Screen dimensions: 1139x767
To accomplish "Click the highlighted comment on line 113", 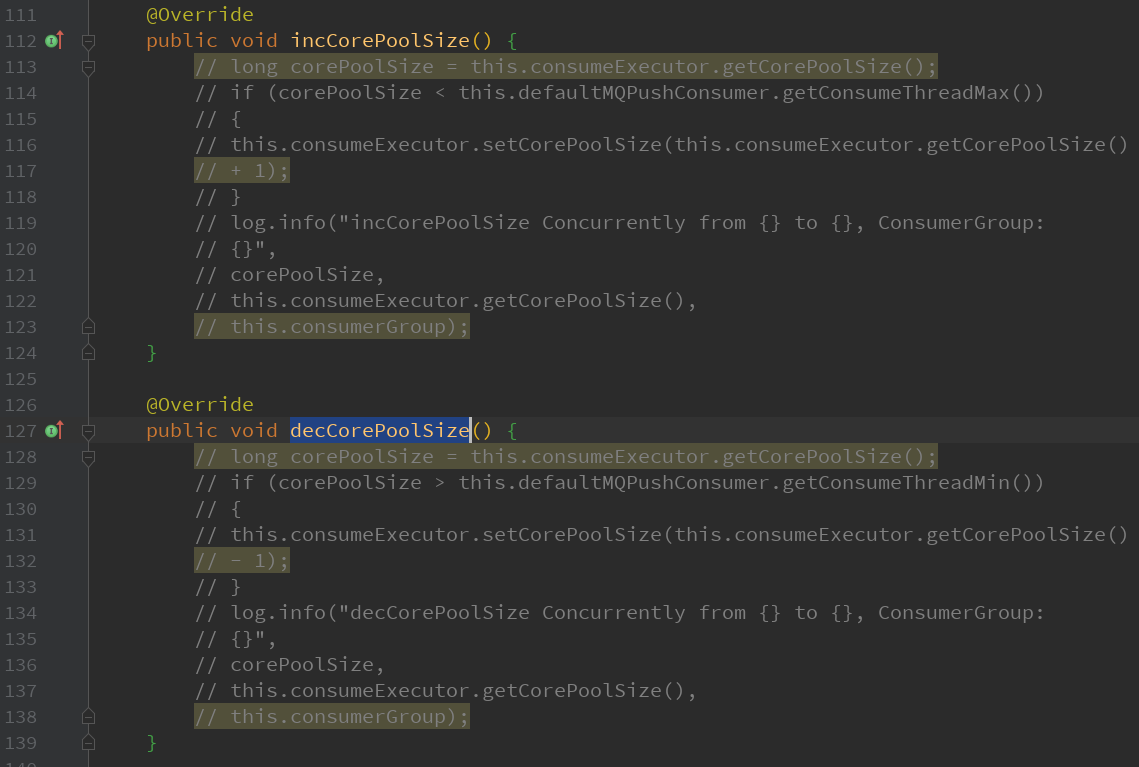I will (x=566, y=67).
